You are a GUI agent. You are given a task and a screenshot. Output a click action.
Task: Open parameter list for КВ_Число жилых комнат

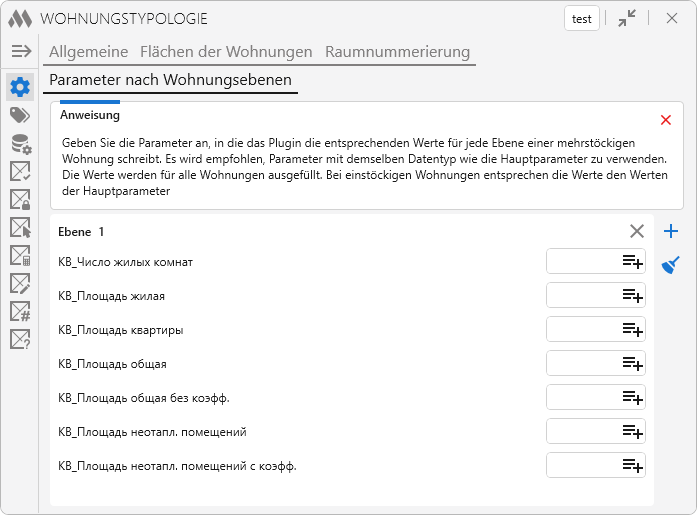pos(632,261)
